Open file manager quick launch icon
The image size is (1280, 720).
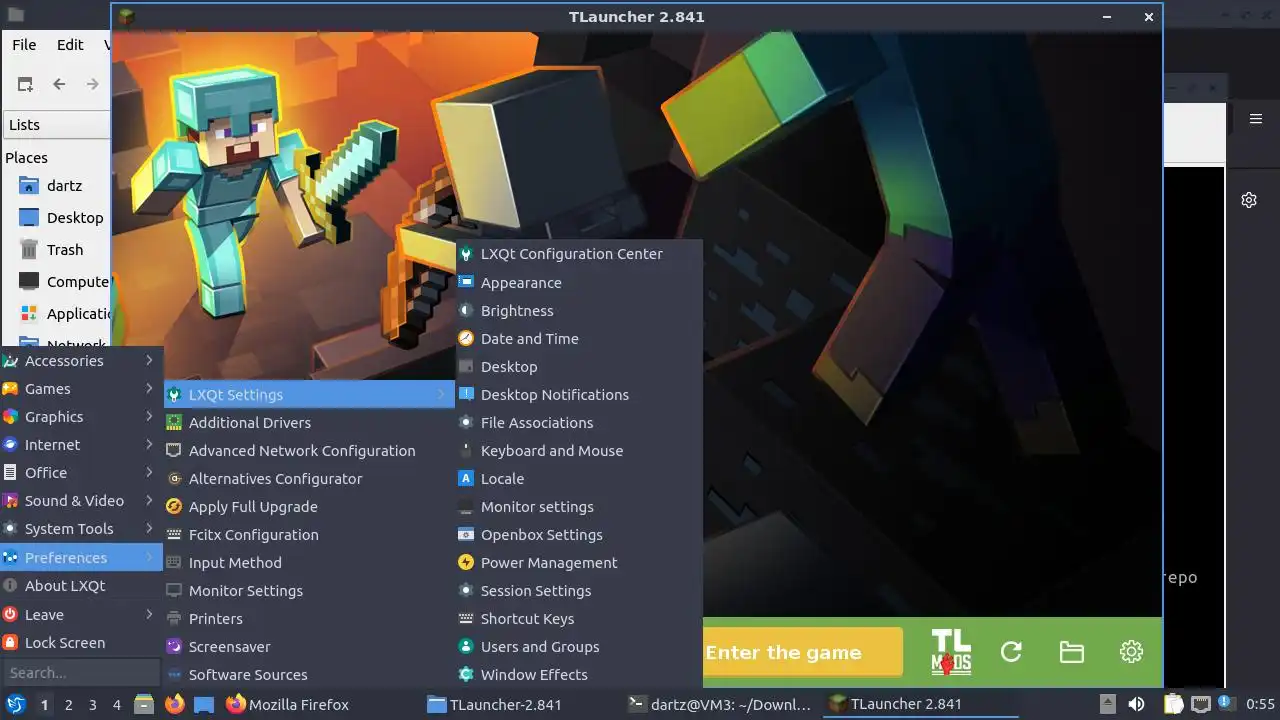click(x=144, y=704)
